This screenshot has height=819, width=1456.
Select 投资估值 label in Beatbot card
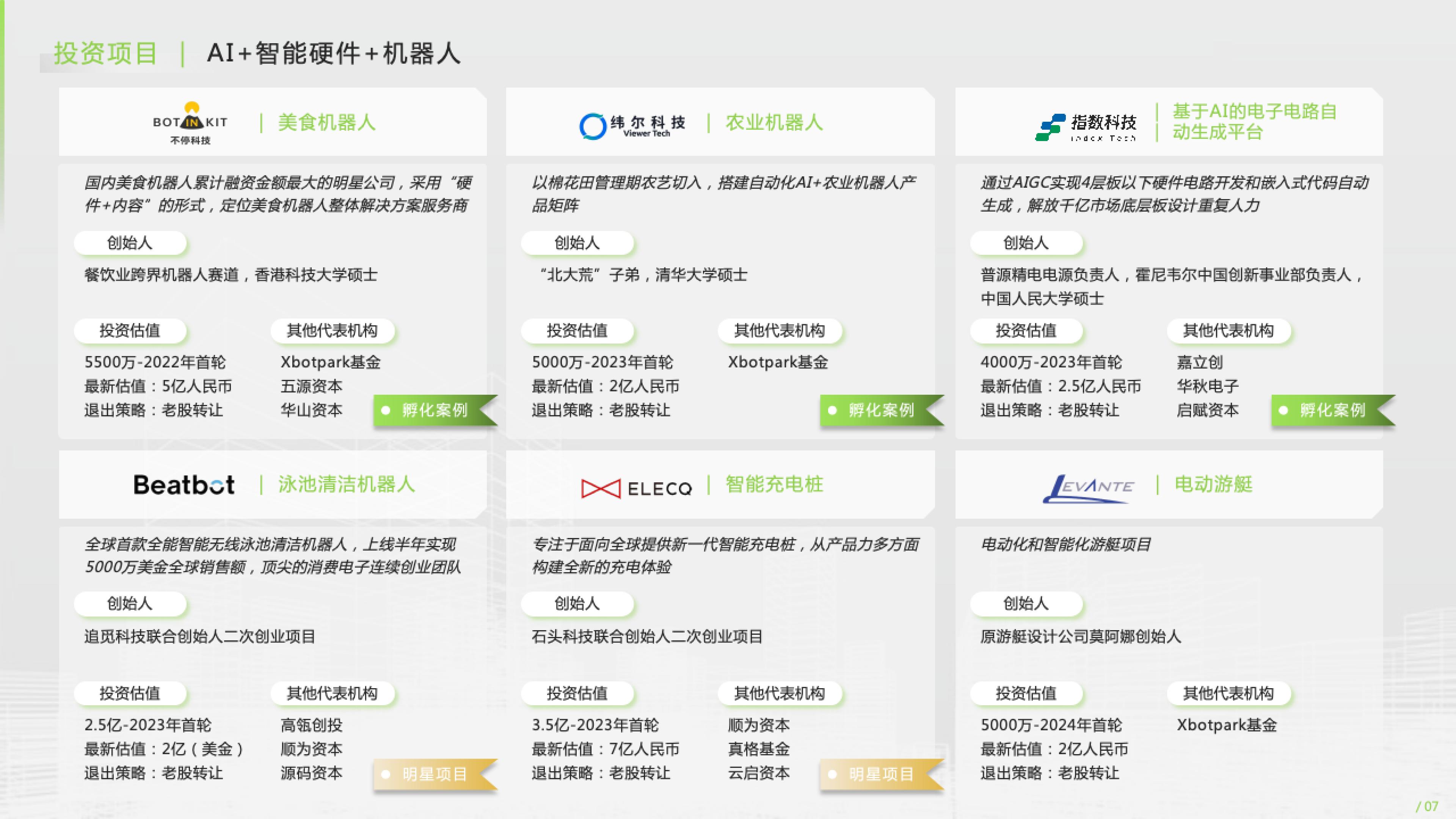tap(130, 693)
